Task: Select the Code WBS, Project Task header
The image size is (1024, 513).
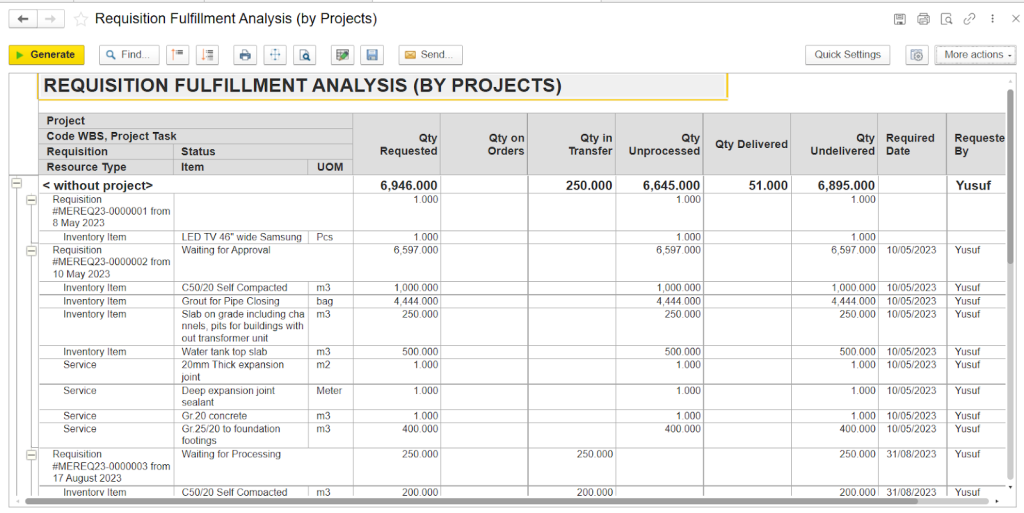Action: click(x=195, y=136)
